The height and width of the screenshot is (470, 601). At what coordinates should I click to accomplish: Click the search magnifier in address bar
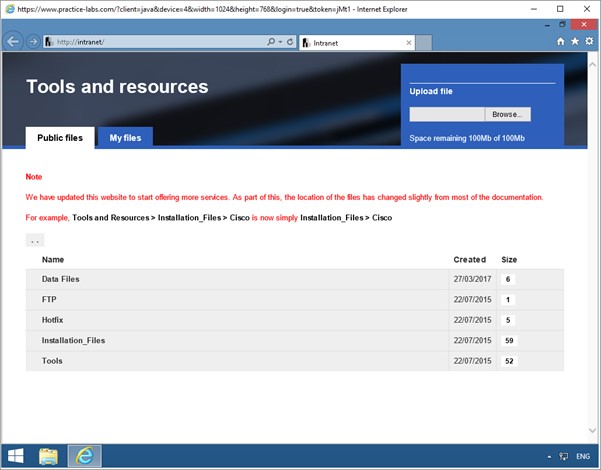[x=271, y=41]
